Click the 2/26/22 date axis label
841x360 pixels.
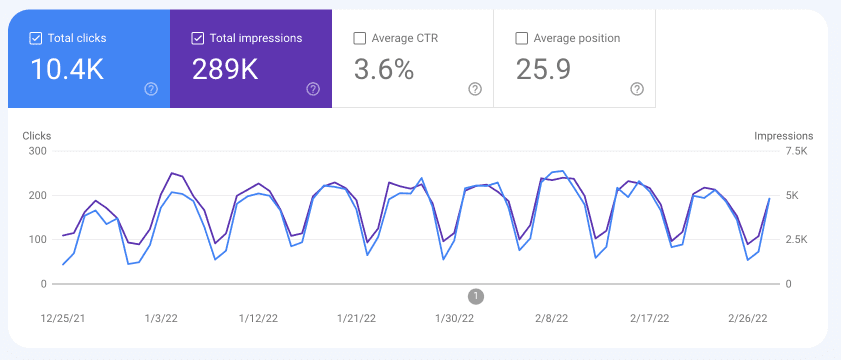point(748,319)
